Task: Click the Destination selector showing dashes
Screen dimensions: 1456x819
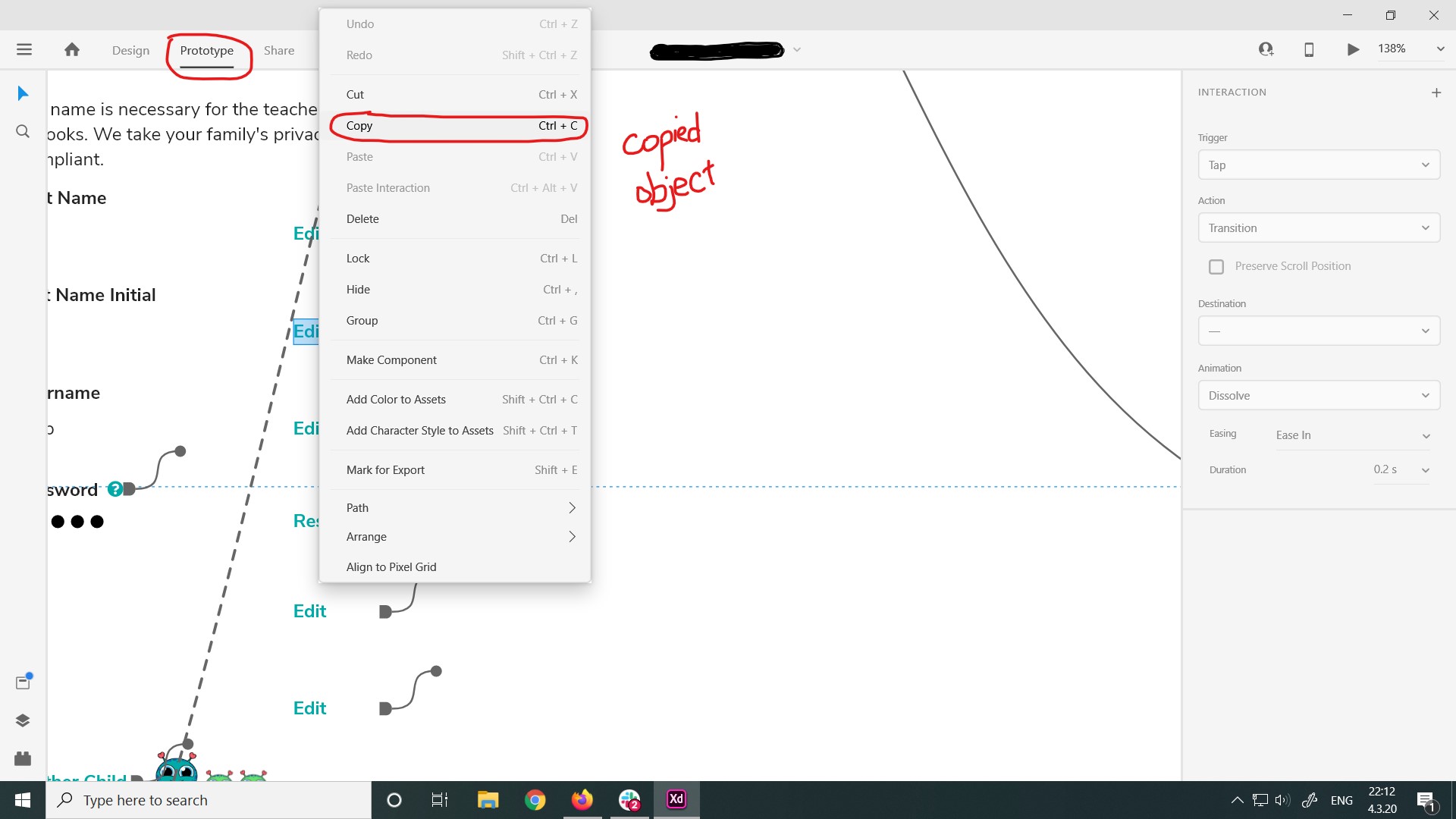Action: pos(1318,331)
